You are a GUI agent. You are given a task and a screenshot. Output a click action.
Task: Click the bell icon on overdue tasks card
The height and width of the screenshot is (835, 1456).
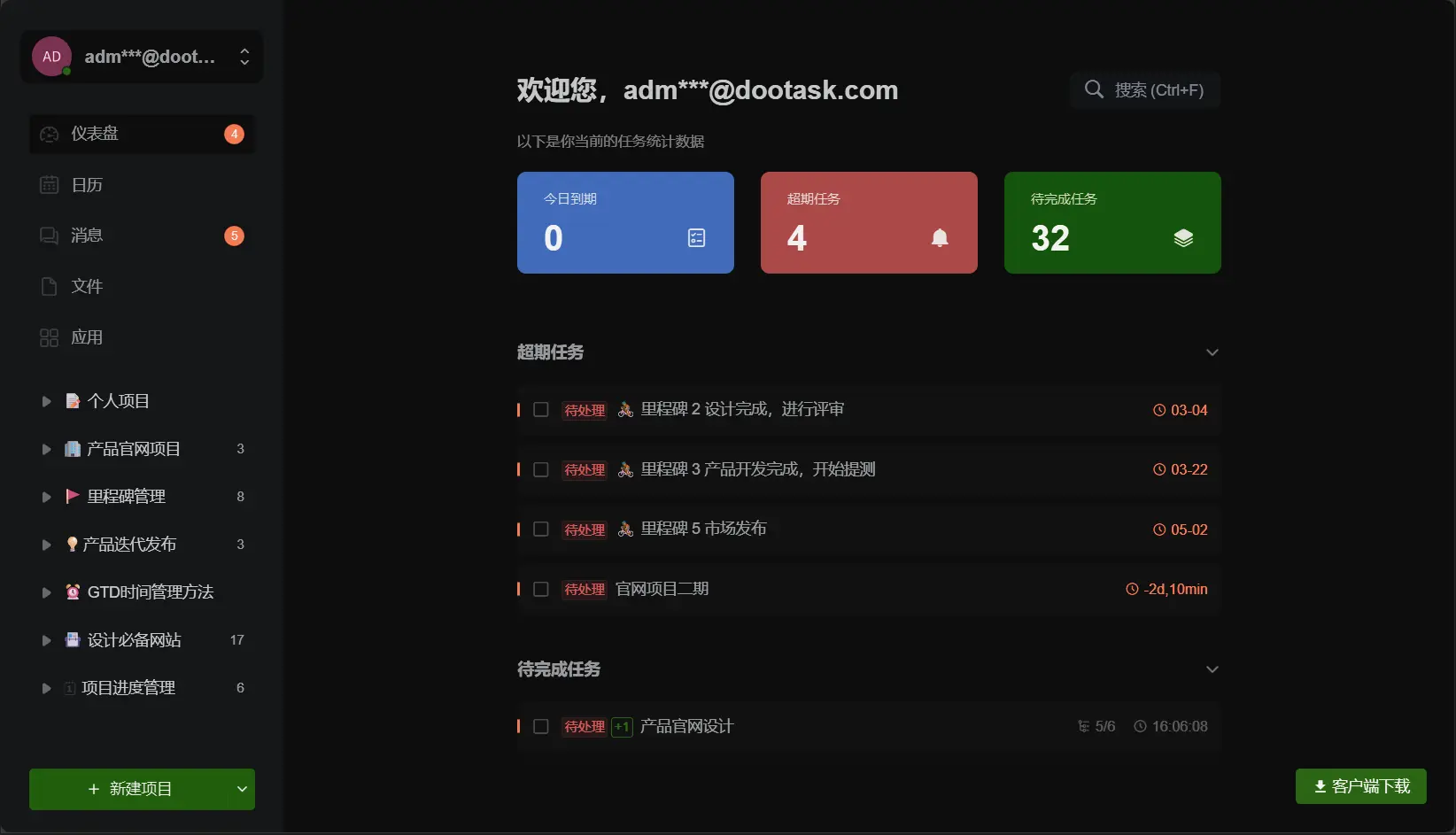[940, 238]
